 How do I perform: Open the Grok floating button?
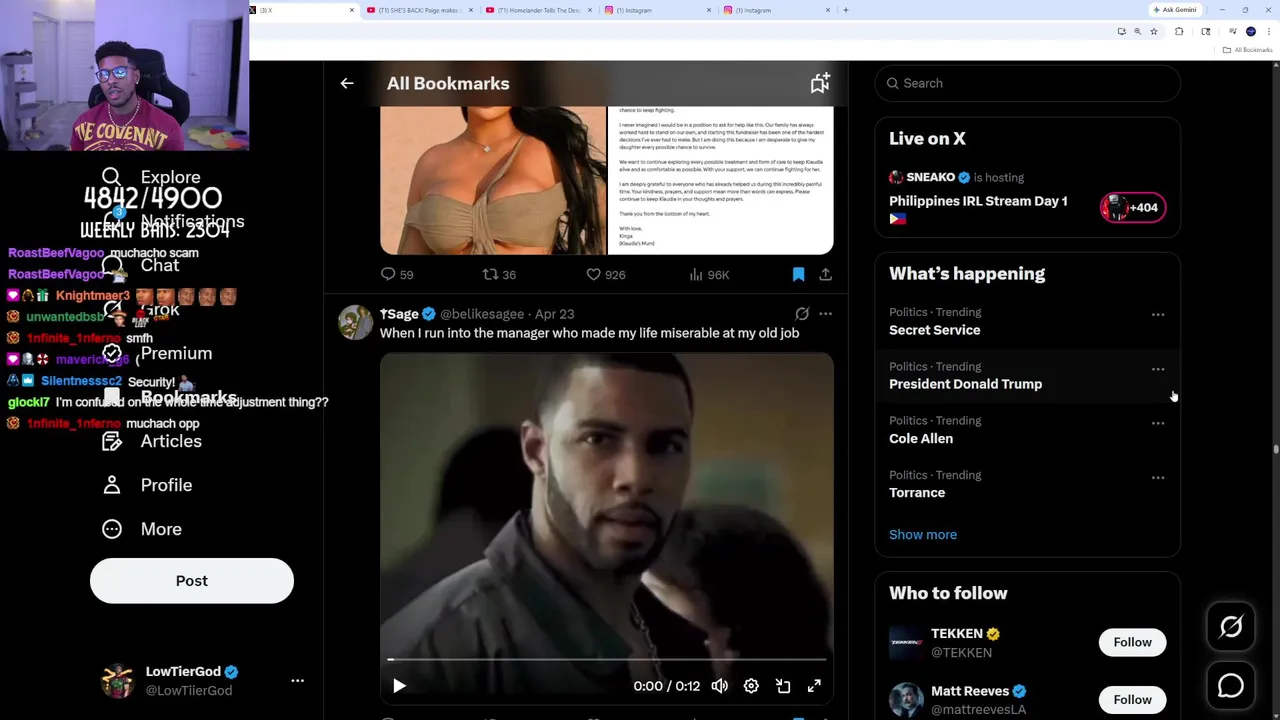pyautogui.click(x=1231, y=627)
